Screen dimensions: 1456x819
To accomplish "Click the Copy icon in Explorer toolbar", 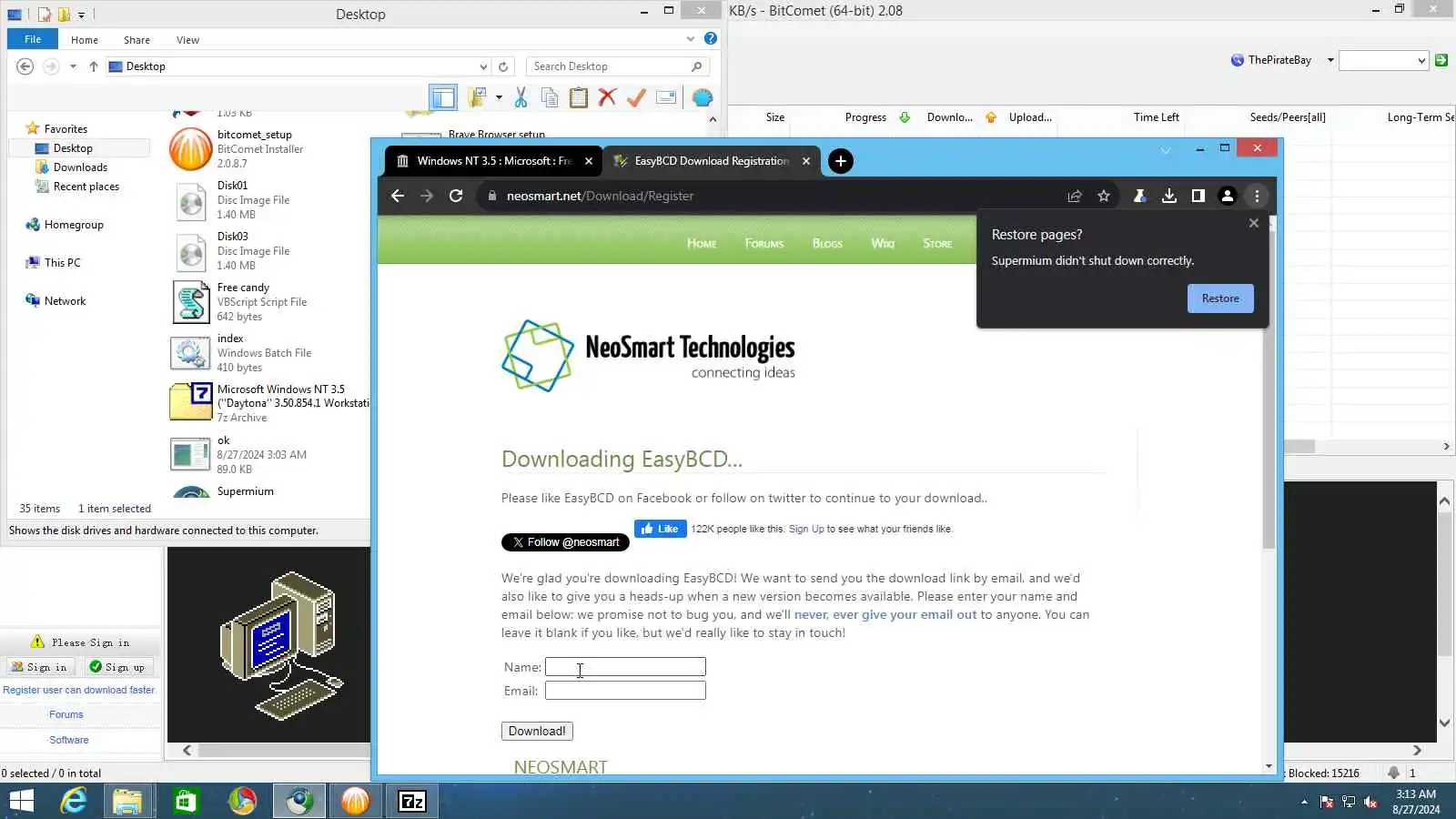I will click(550, 97).
